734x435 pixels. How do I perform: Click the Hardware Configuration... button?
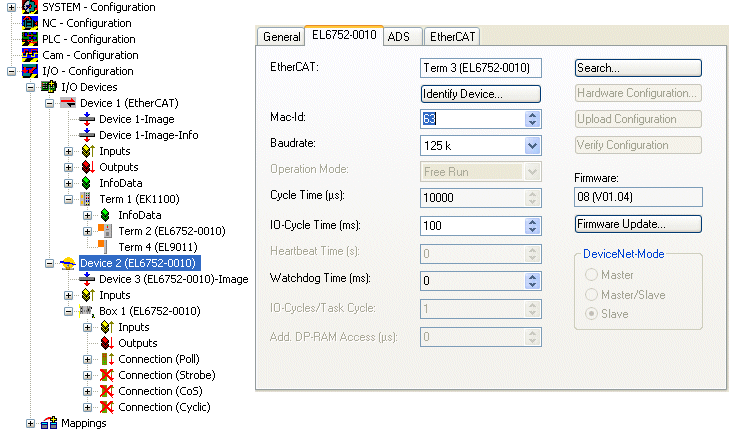point(638,93)
